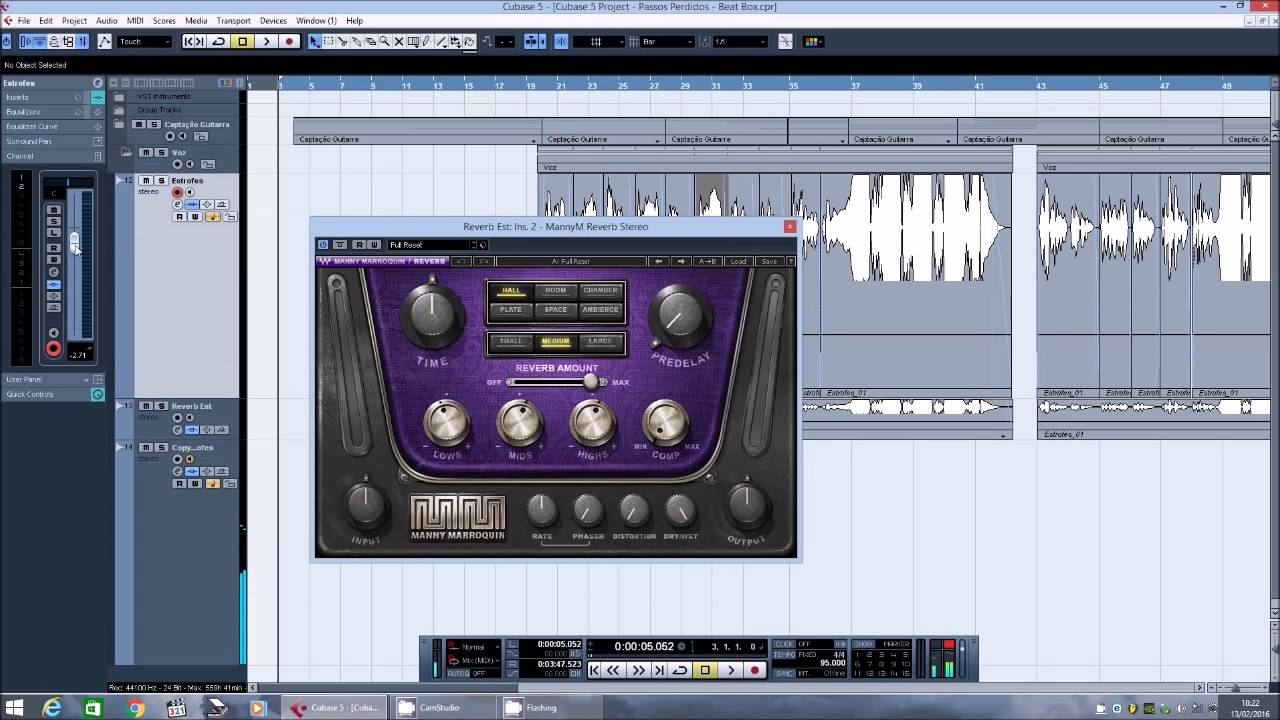Solo the Voz track
Image resolution: width=1280 pixels, height=720 pixels.
click(x=161, y=152)
